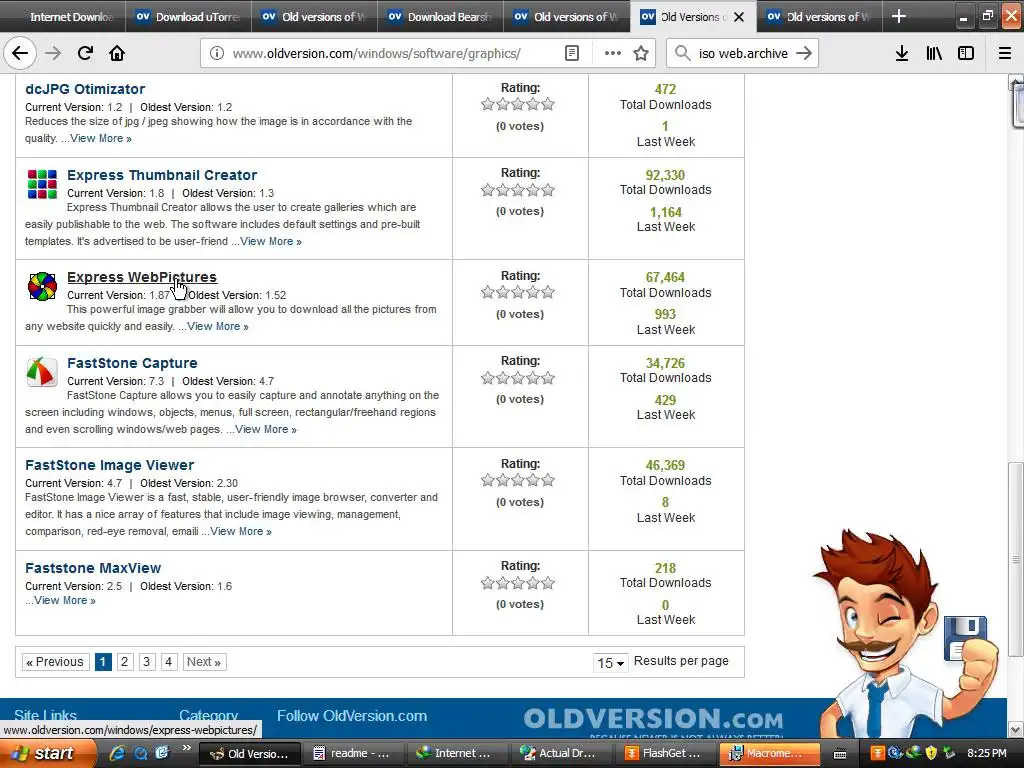
Task: Open Express WebPictures title link
Action: tap(142, 277)
